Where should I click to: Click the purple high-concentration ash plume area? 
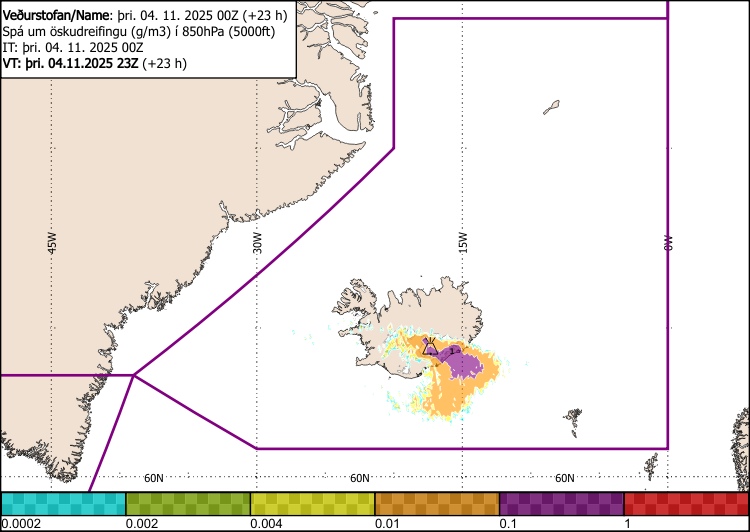(x=462, y=364)
